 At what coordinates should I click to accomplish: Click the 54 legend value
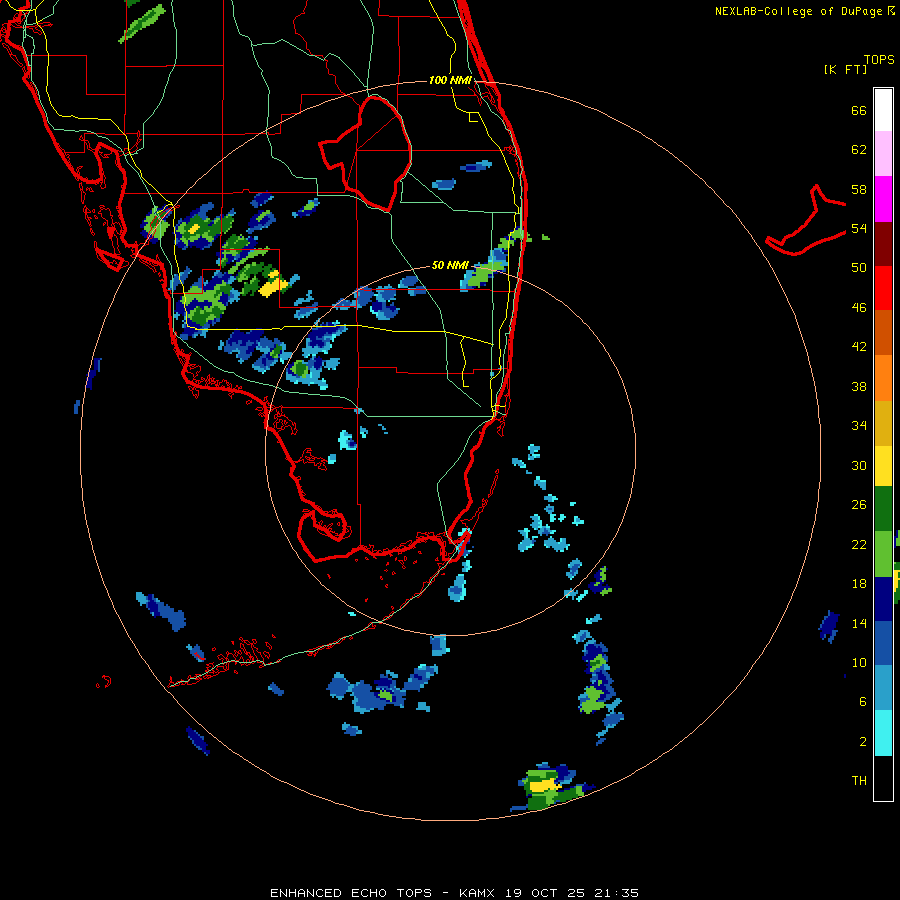tap(859, 228)
